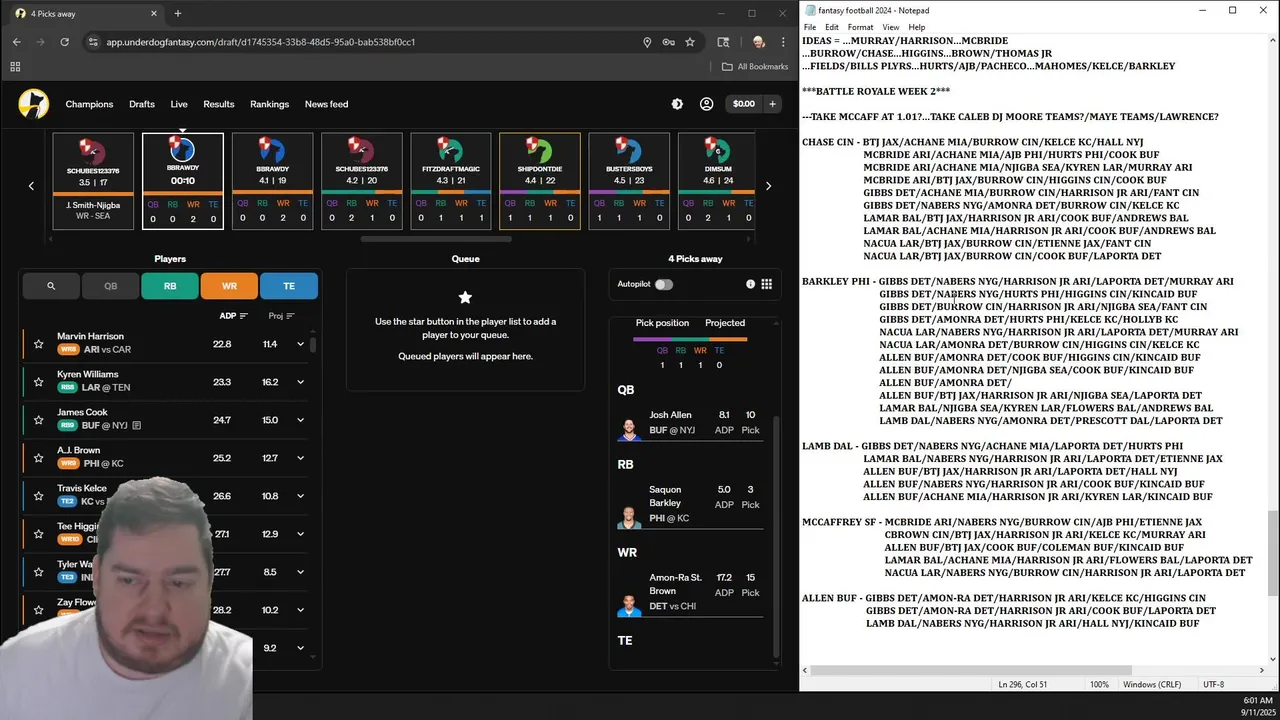
Task: Select the Pick position tab
Action: pyautogui.click(x=662, y=323)
